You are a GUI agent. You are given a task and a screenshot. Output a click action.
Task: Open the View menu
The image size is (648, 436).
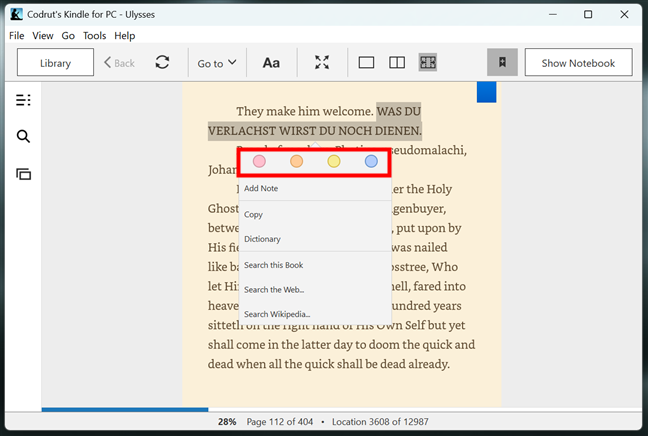(43, 35)
